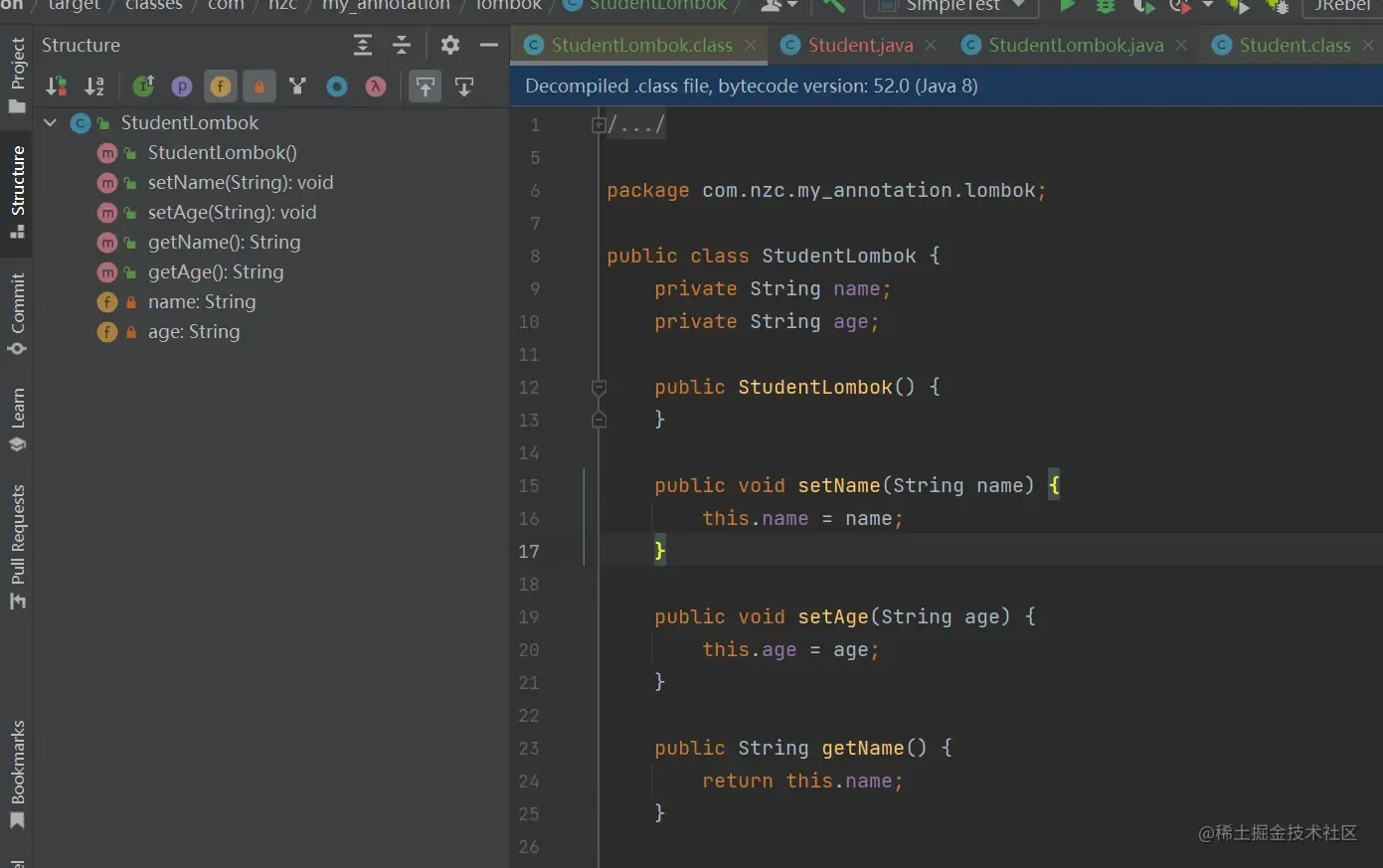The image size is (1383, 868).
Task: Click 'lombok' in breadcrumb path
Action: click(x=509, y=6)
